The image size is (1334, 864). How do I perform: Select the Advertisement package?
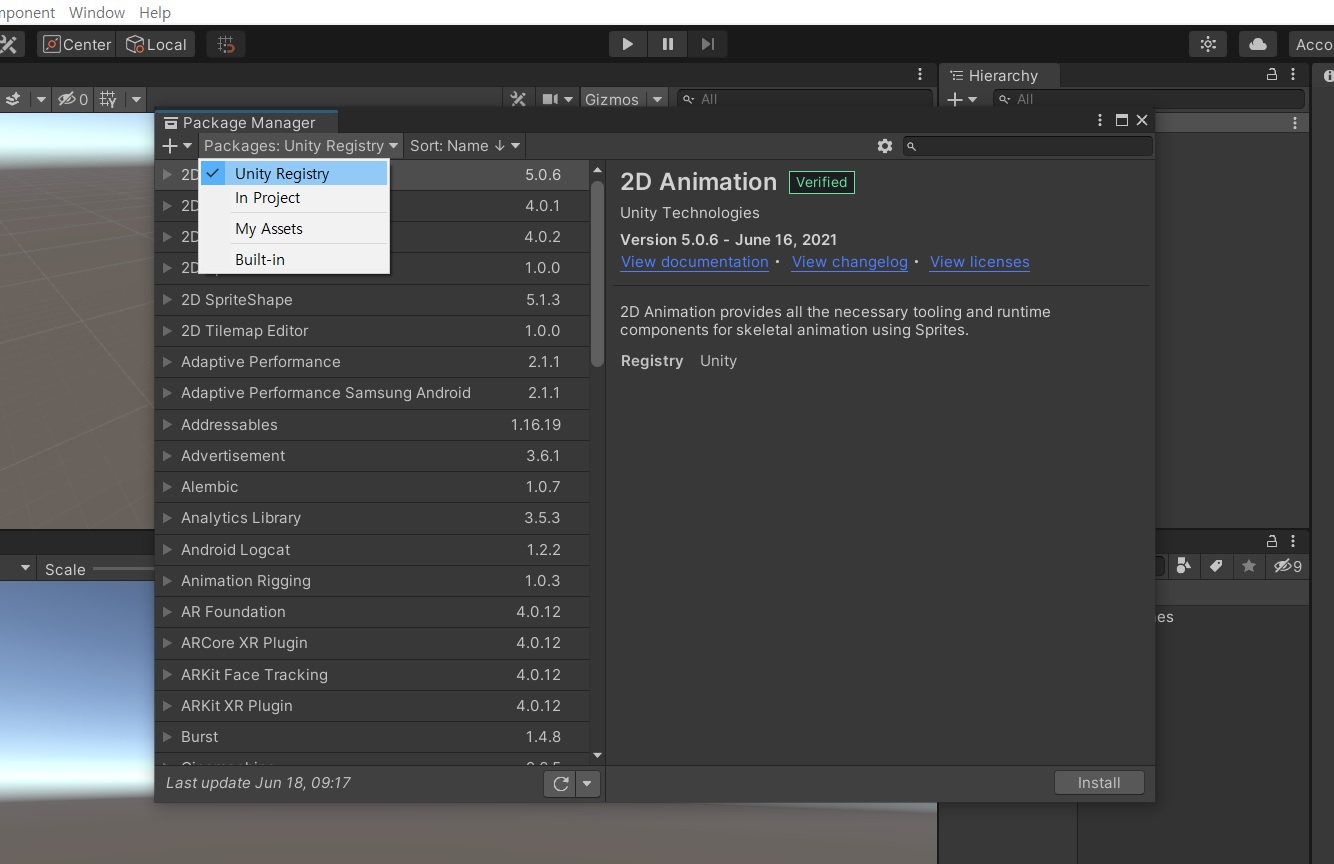[x=372, y=456]
